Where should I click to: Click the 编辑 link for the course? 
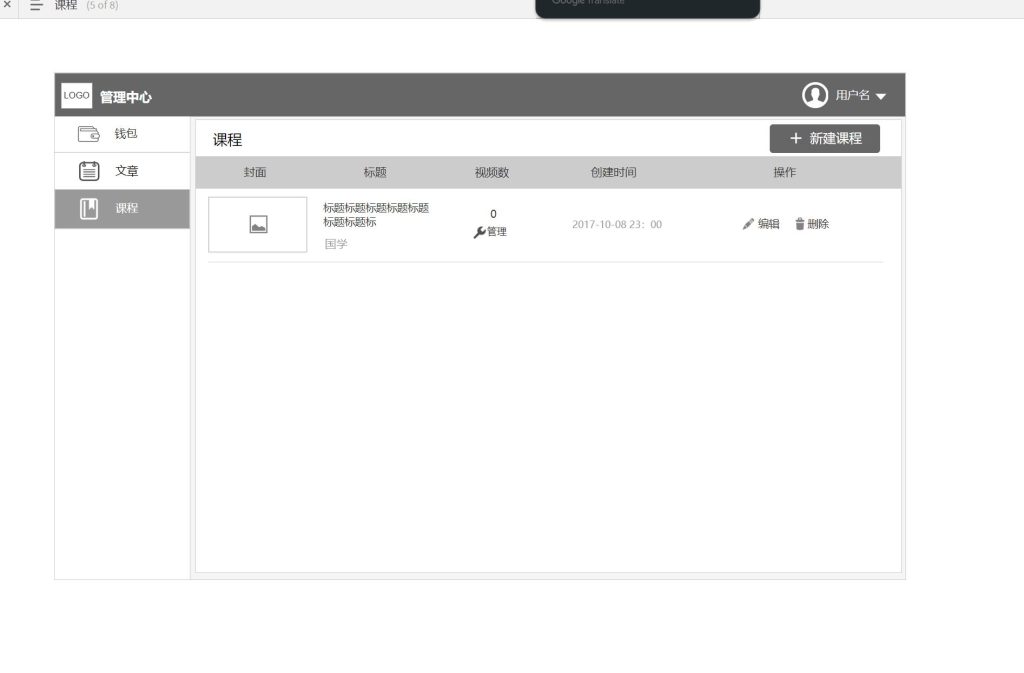pos(768,224)
